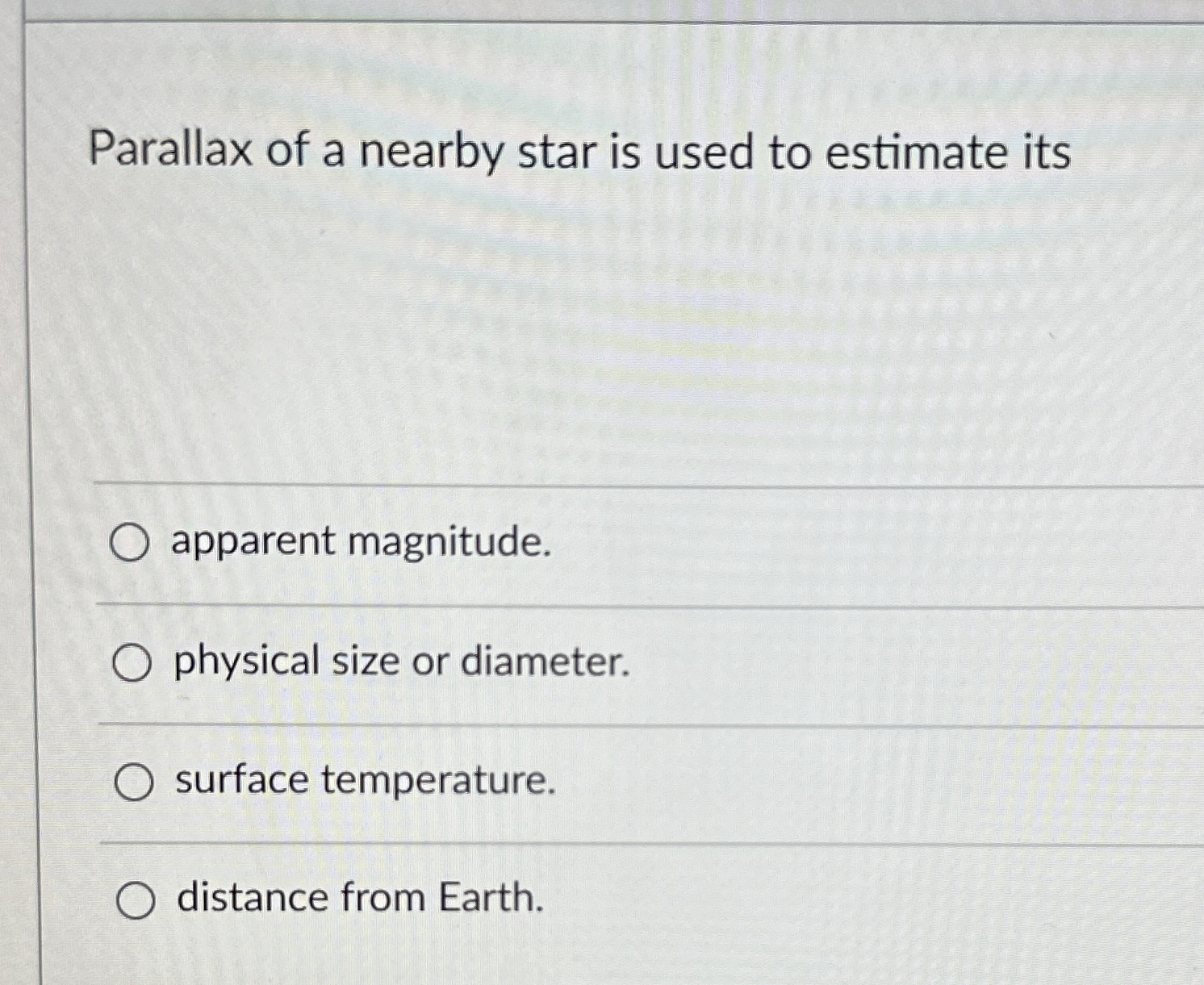1204x985 pixels.
Task: Click the "apparent magnitude." answer text
Action: click(360, 544)
